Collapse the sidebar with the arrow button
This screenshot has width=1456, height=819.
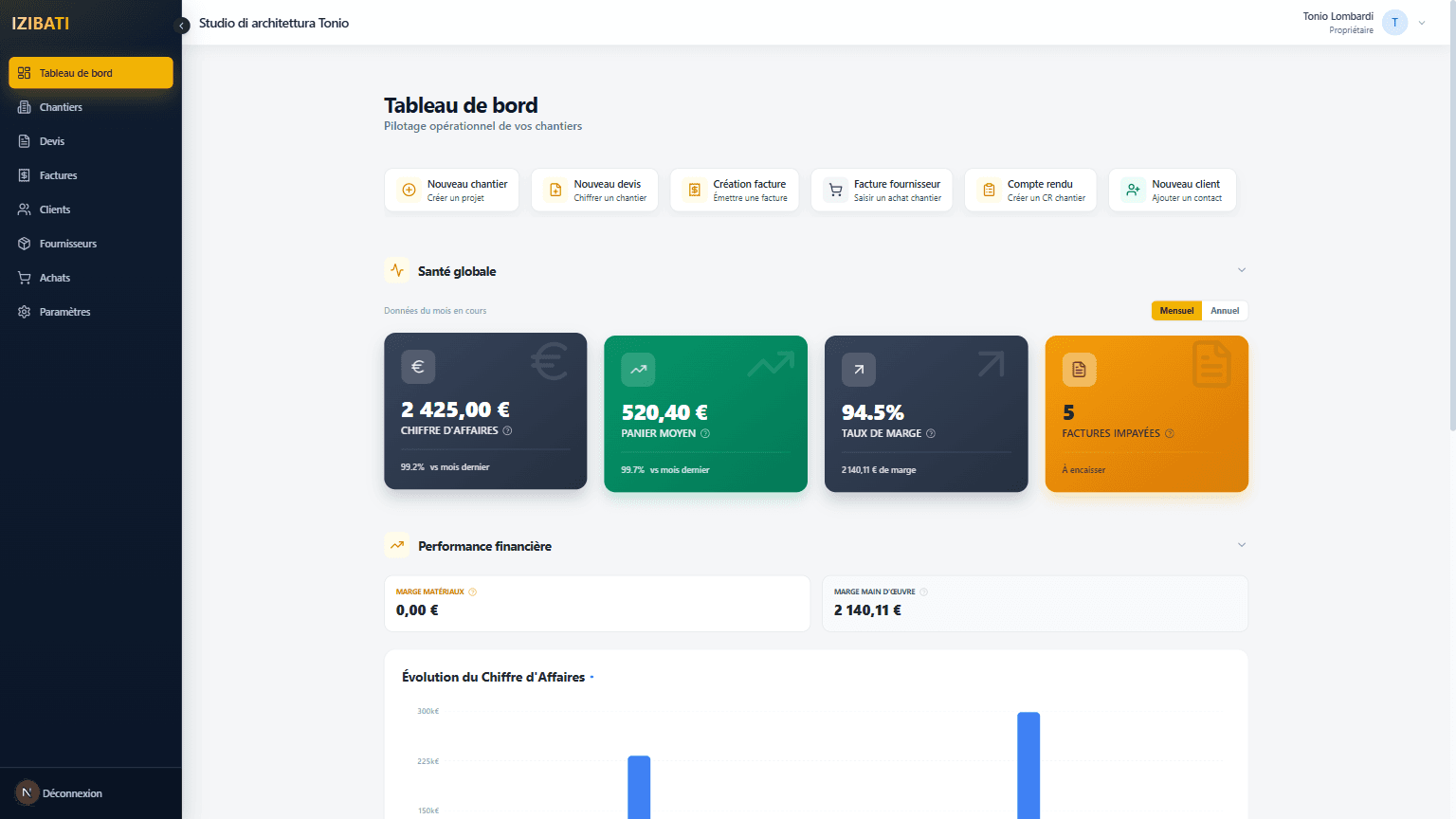click(x=182, y=26)
